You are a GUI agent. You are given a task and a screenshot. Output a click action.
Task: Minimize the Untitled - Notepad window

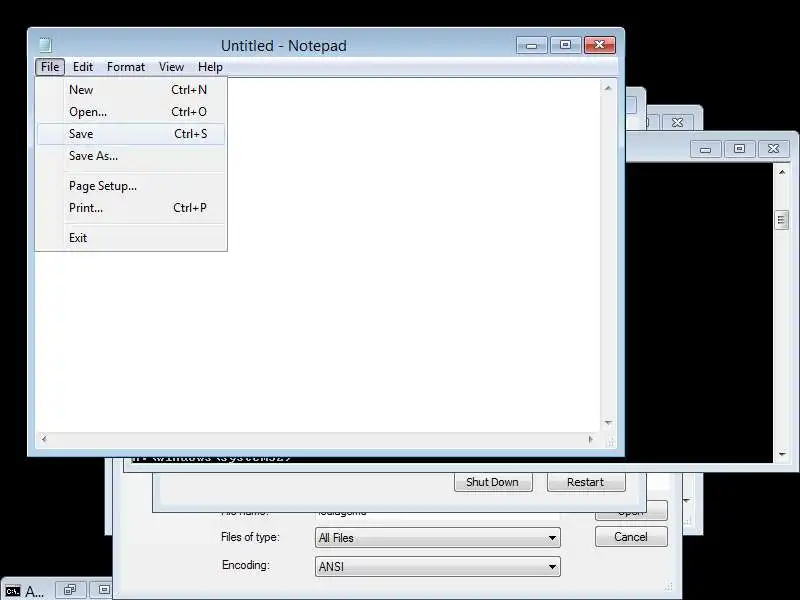pyautogui.click(x=531, y=45)
